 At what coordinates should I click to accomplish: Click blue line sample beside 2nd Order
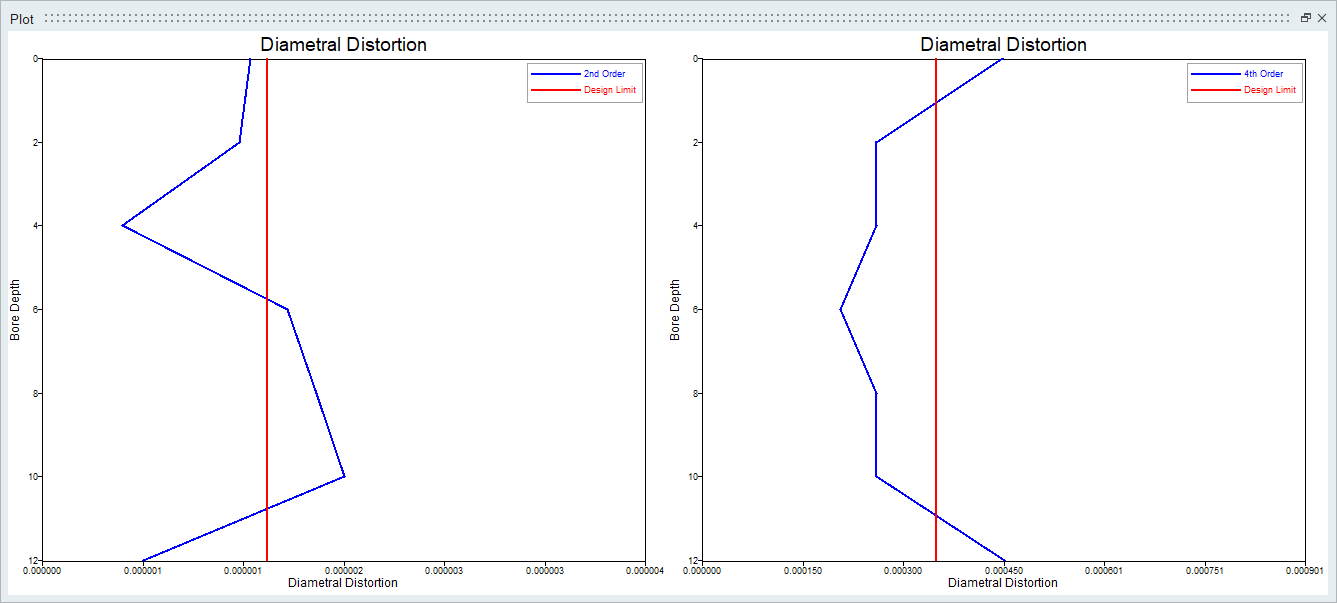pos(554,74)
